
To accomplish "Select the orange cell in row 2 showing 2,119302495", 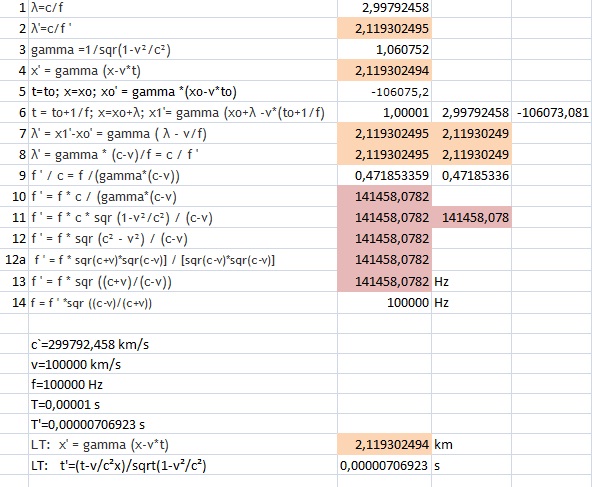I will pos(384,28).
